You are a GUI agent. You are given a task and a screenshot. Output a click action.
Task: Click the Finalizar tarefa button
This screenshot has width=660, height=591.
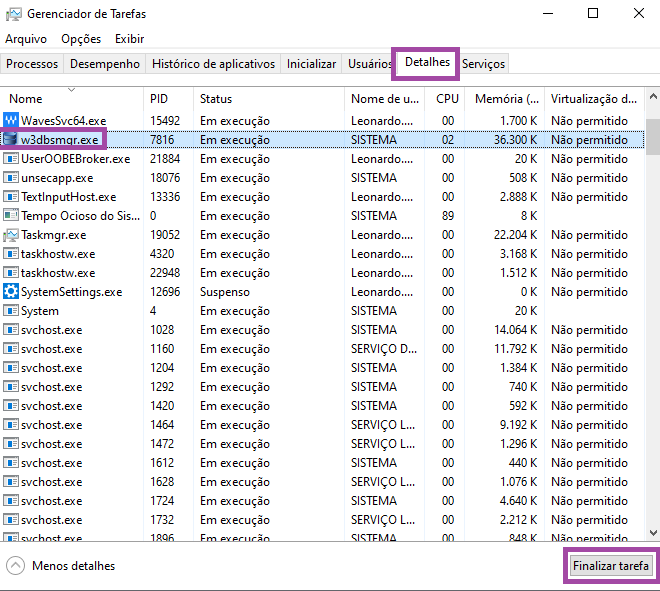point(610,565)
